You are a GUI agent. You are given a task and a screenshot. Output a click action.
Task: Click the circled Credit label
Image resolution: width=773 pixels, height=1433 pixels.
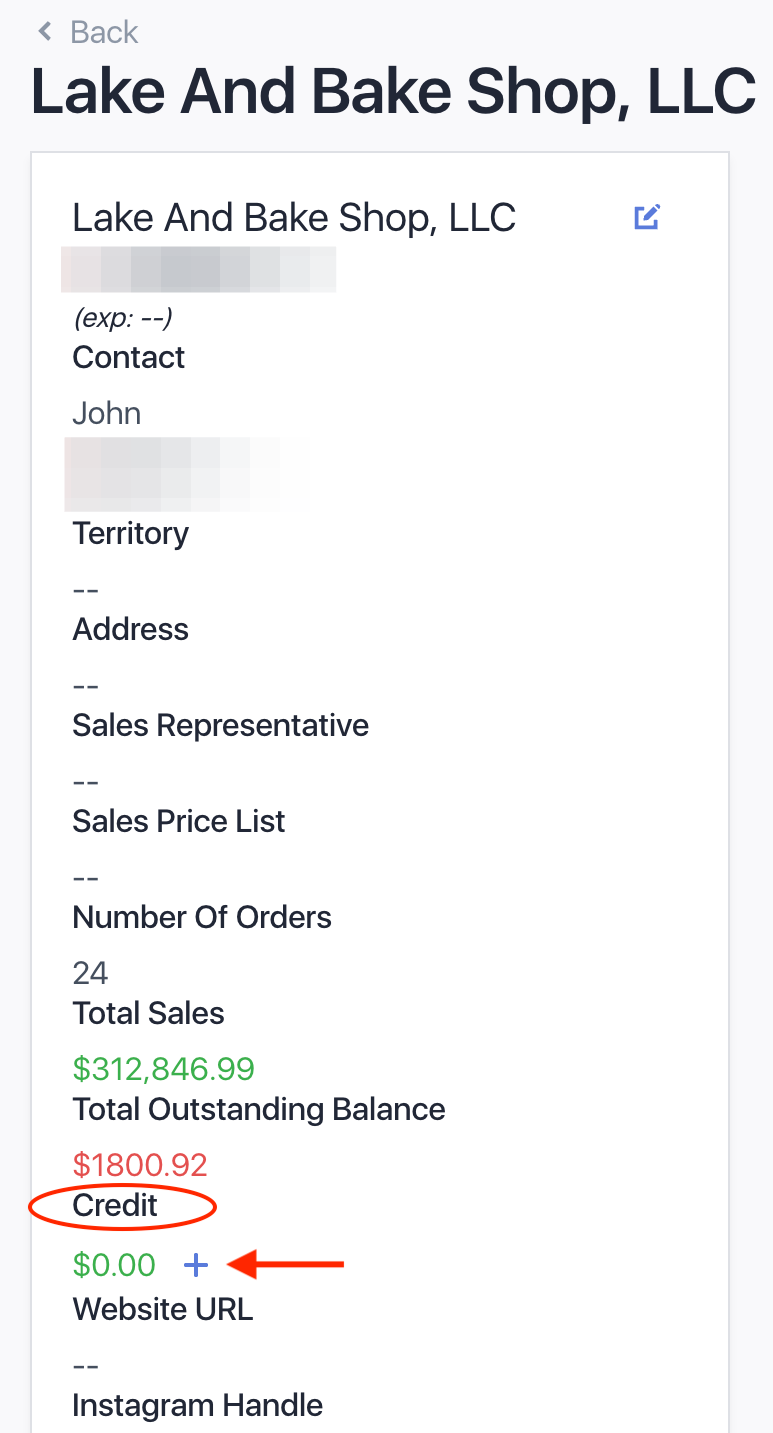[115, 1206]
